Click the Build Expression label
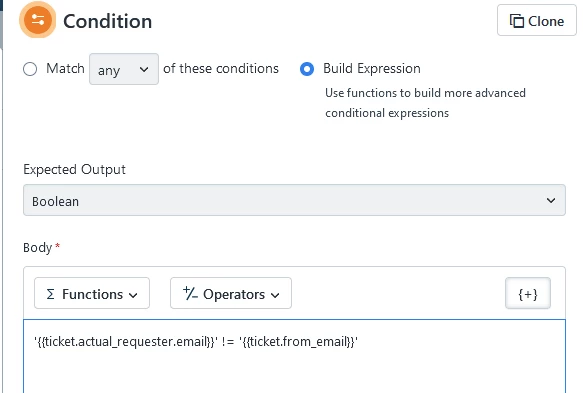583x393 pixels. pyautogui.click(x=372, y=69)
